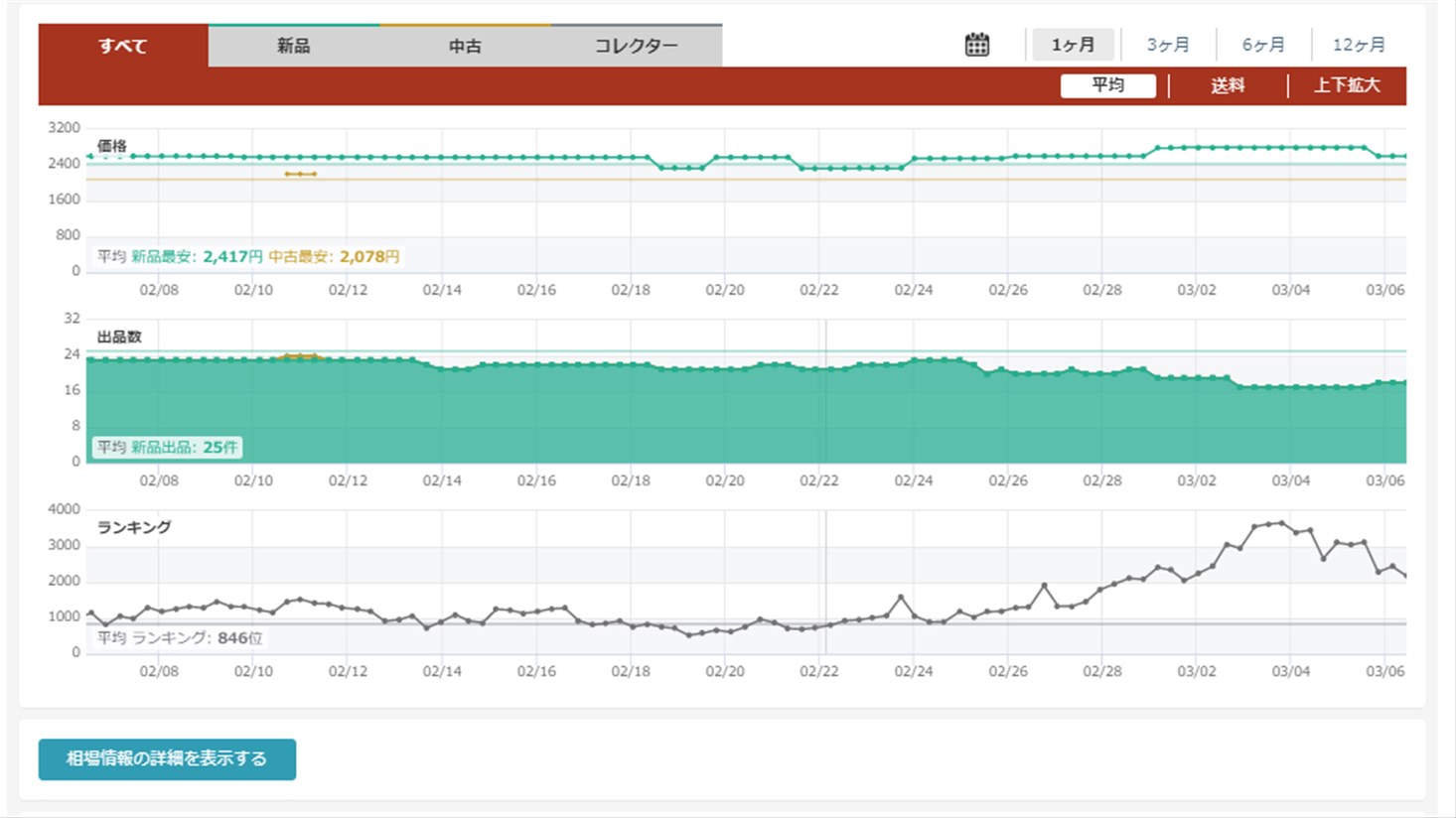This screenshot has width=1456, height=818.
Task: Switch to the 新品 tab
Action: click(294, 46)
